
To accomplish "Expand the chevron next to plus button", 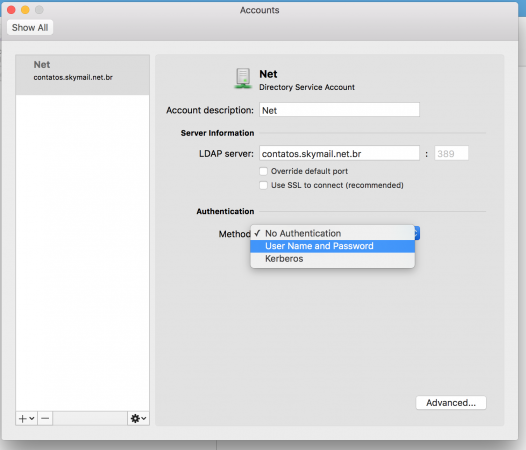I will pos(32,418).
